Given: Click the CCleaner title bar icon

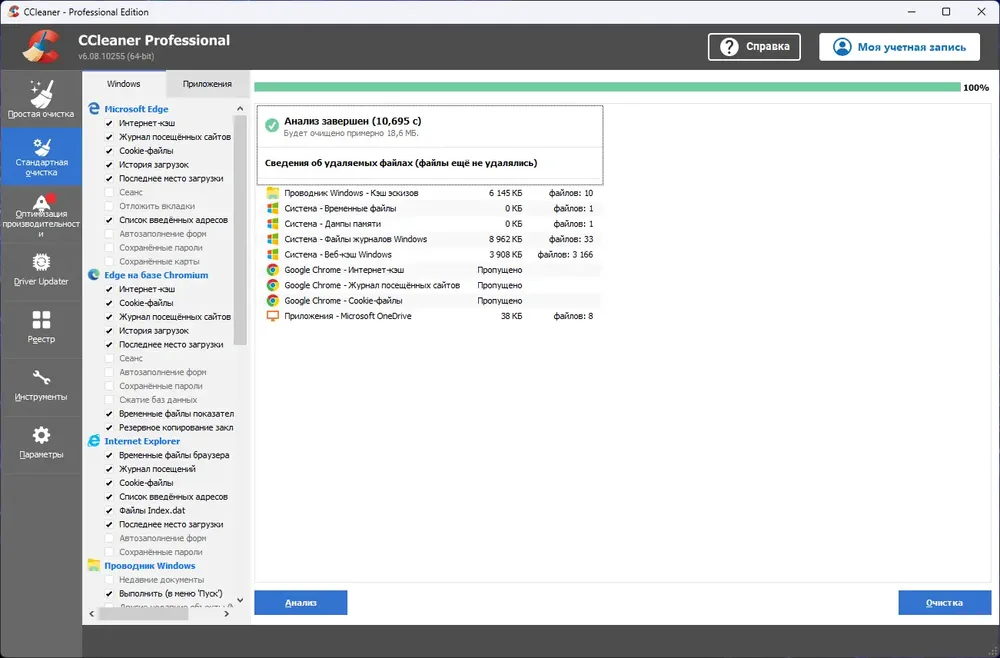Looking at the screenshot, I should (13, 11).
